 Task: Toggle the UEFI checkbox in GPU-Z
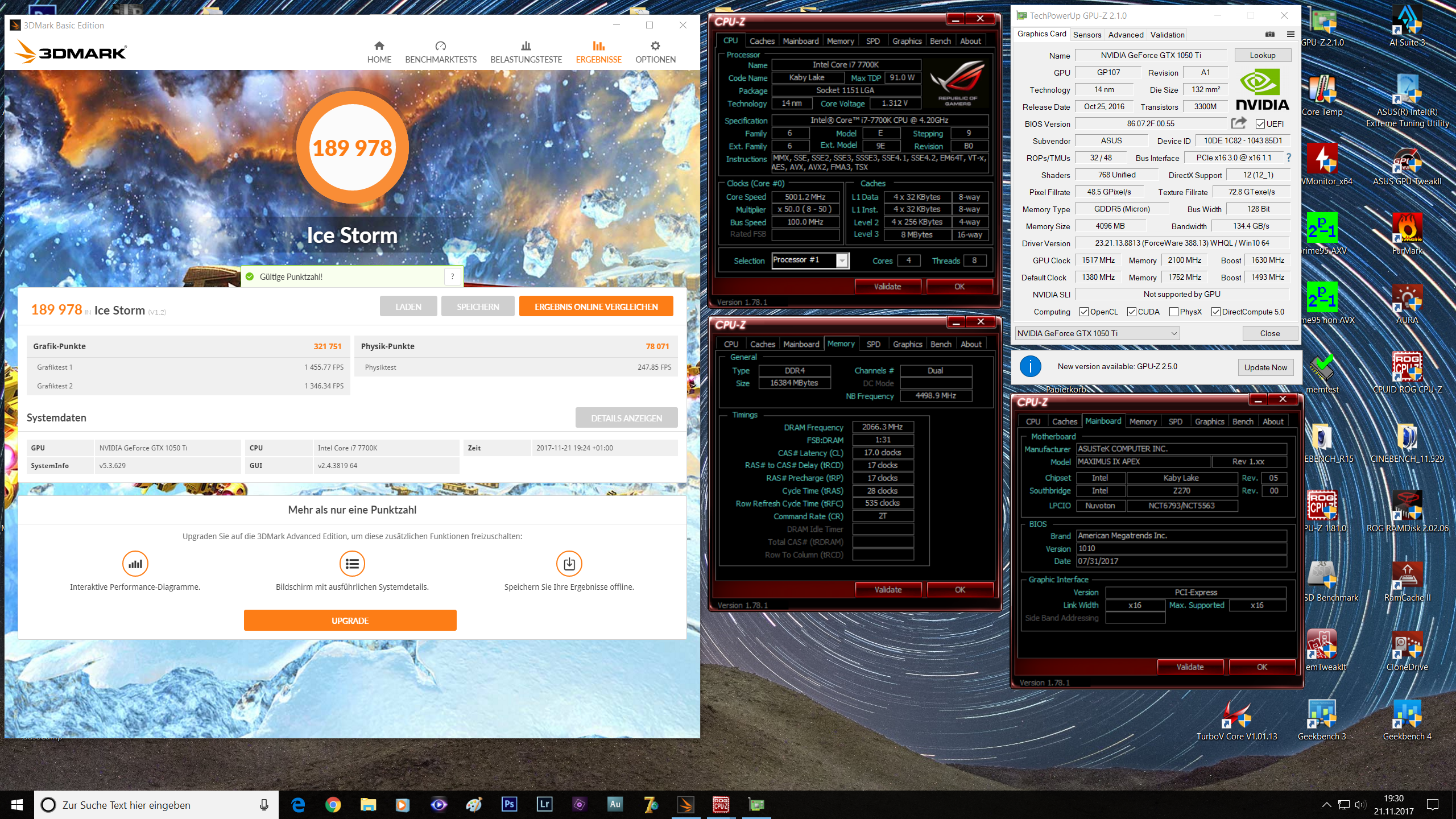tap(1260, 124)
